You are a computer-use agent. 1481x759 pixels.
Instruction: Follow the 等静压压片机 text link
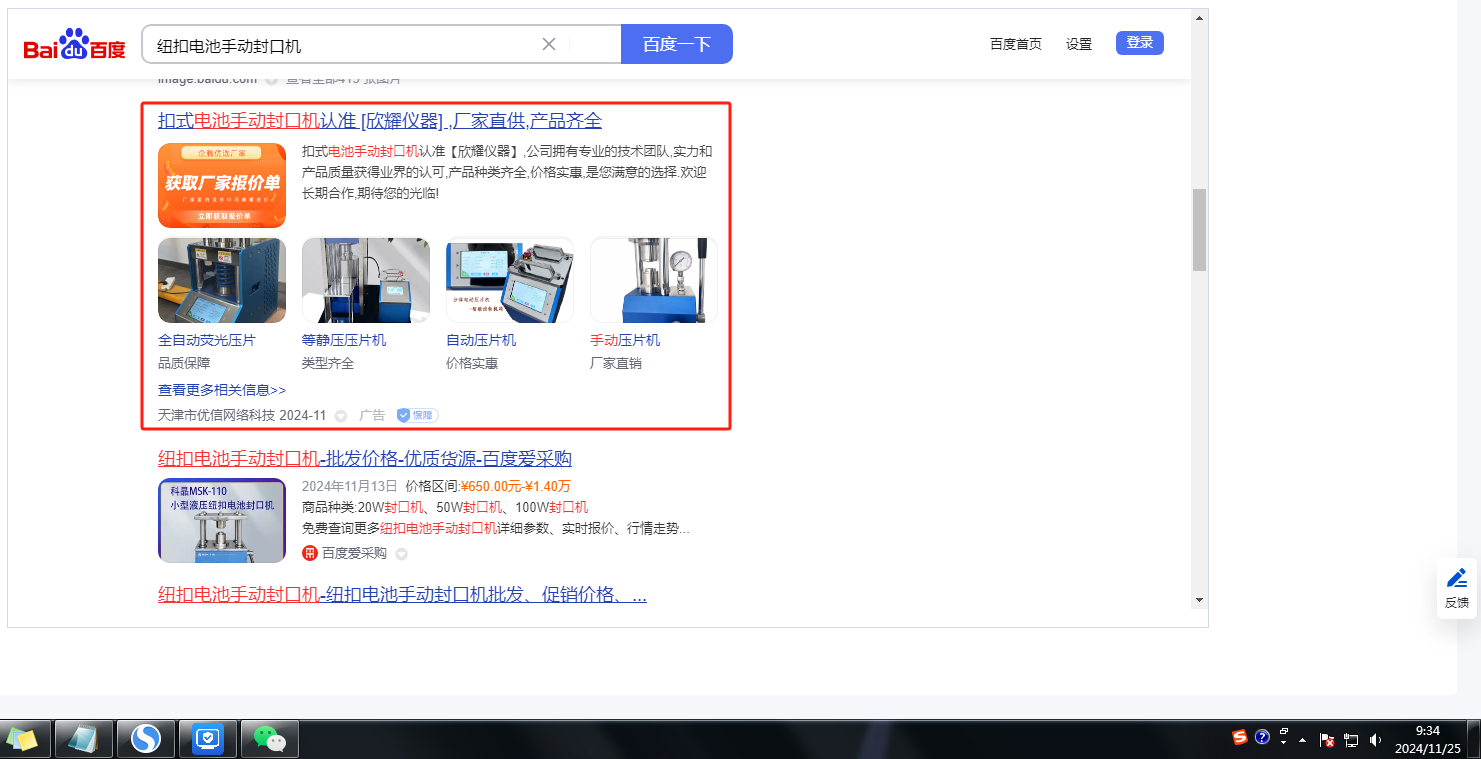(x=344, y=340)
